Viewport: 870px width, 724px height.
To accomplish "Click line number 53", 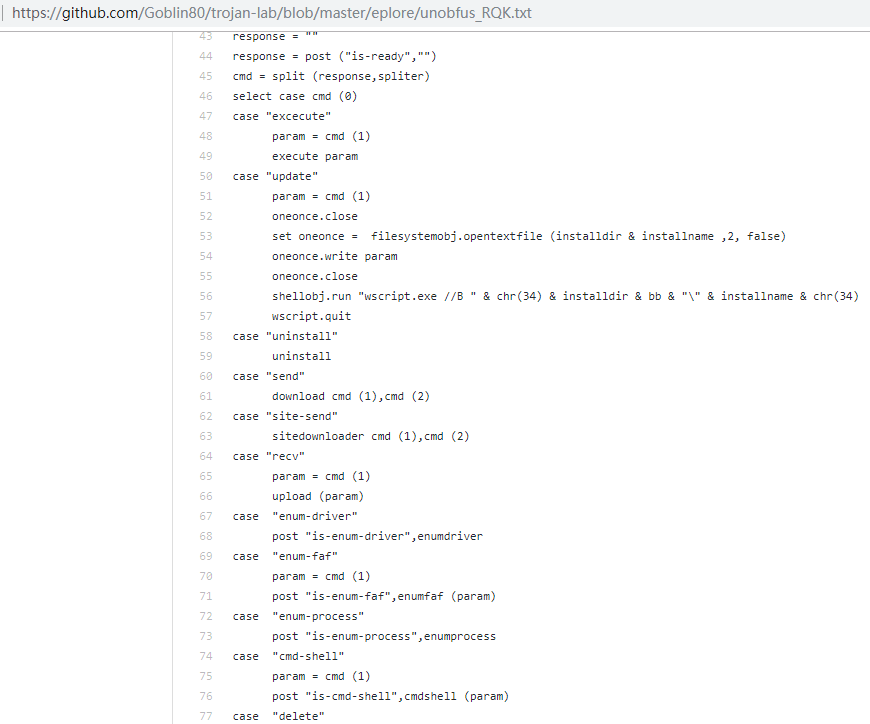I will (x=206, y=236).
